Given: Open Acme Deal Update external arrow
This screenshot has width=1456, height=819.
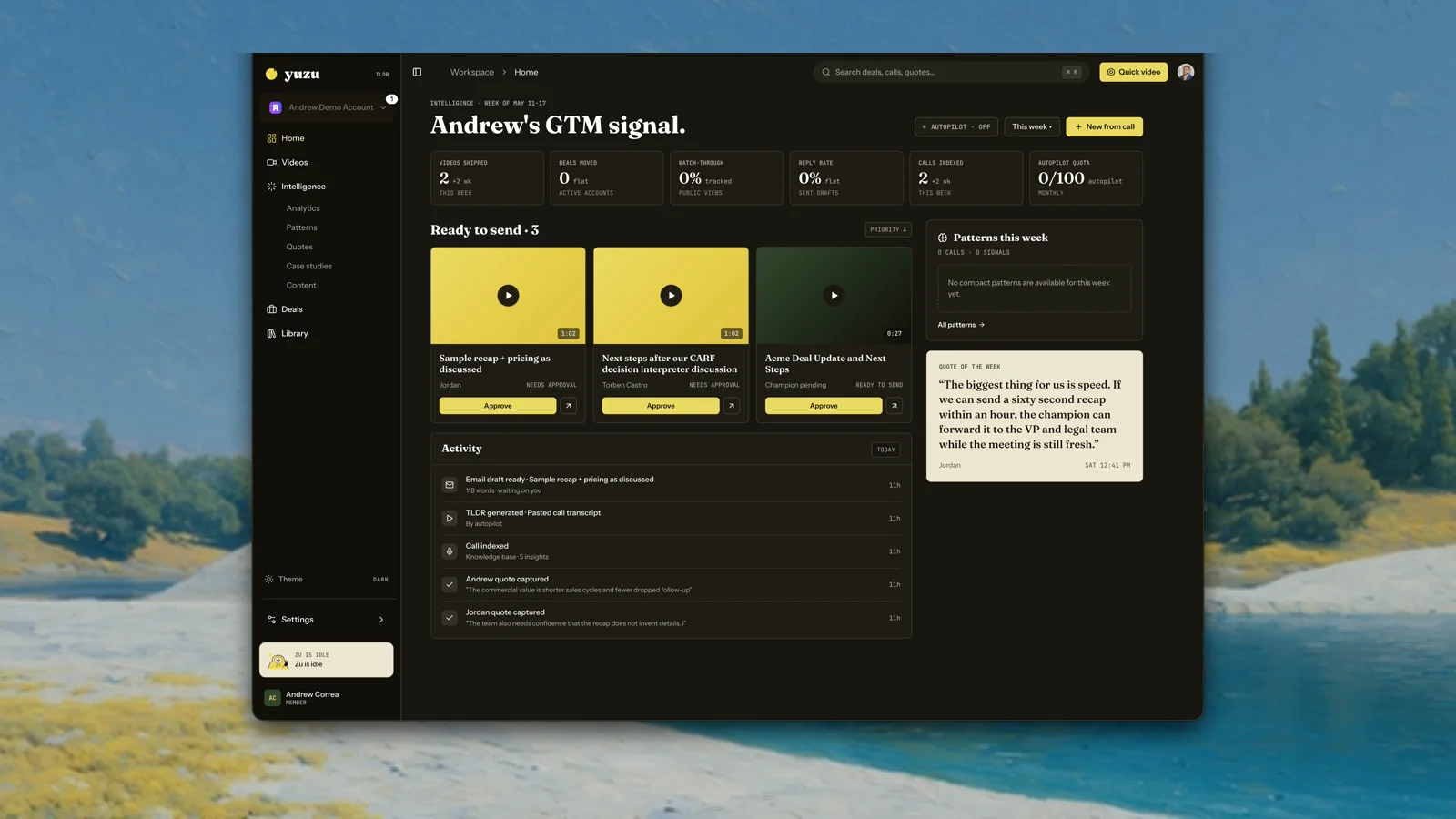Looking at the screenshot, I should click(895, 406).
